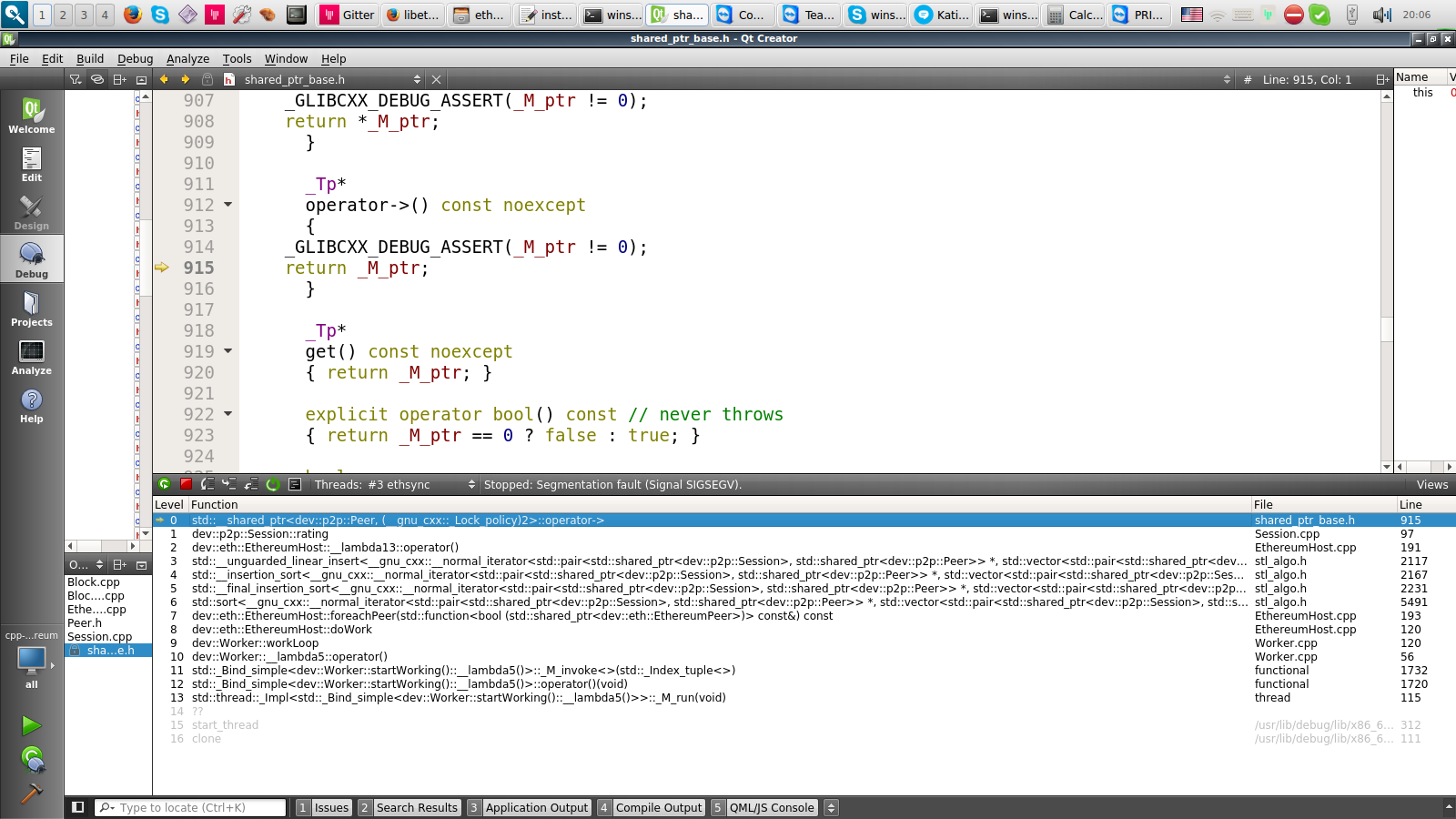The width and height of the screenshot is (1456, 819).
Task: Collapse the code fold at line 922
Action: point(228,414)
